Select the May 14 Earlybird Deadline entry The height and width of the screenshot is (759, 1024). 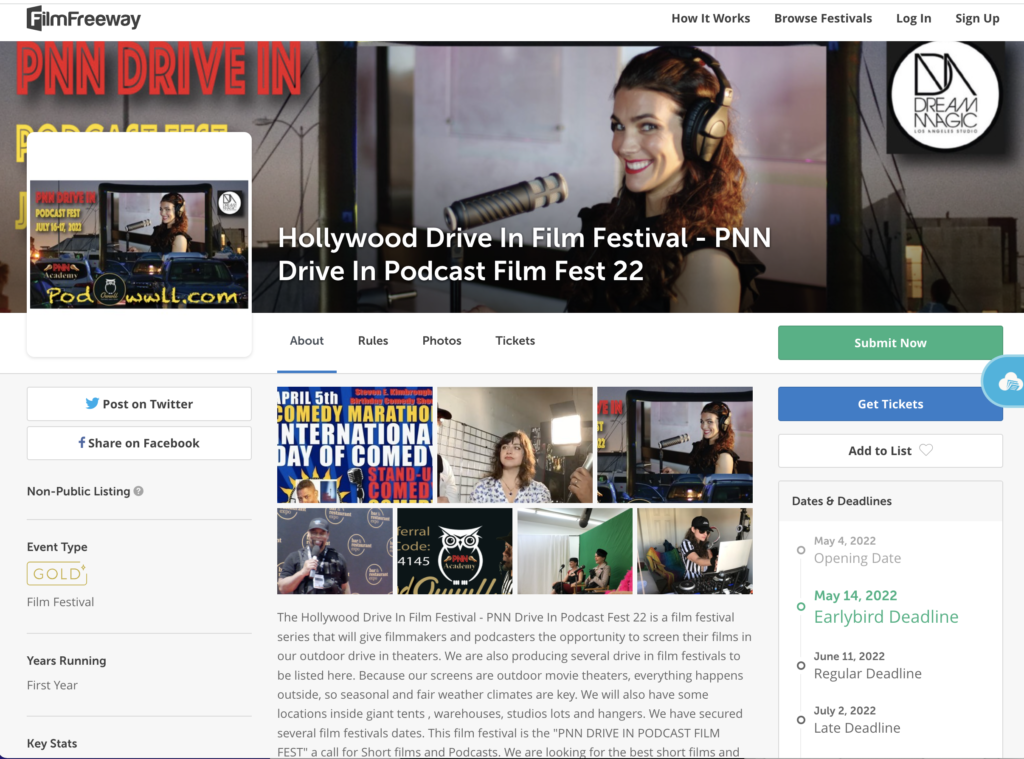pyautogui.click(x=886, y=607)
